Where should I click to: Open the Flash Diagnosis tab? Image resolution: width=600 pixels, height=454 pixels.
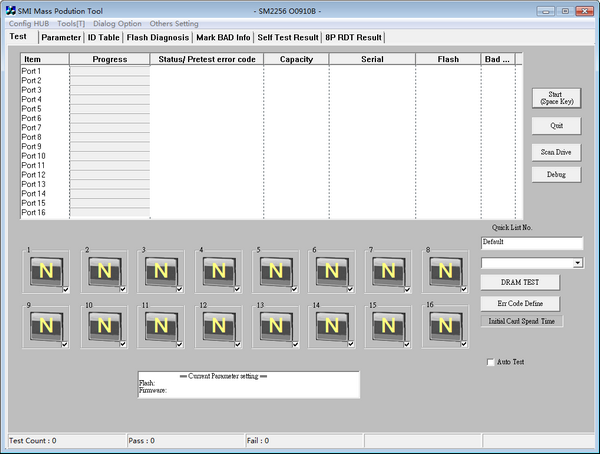coord(158,37)
